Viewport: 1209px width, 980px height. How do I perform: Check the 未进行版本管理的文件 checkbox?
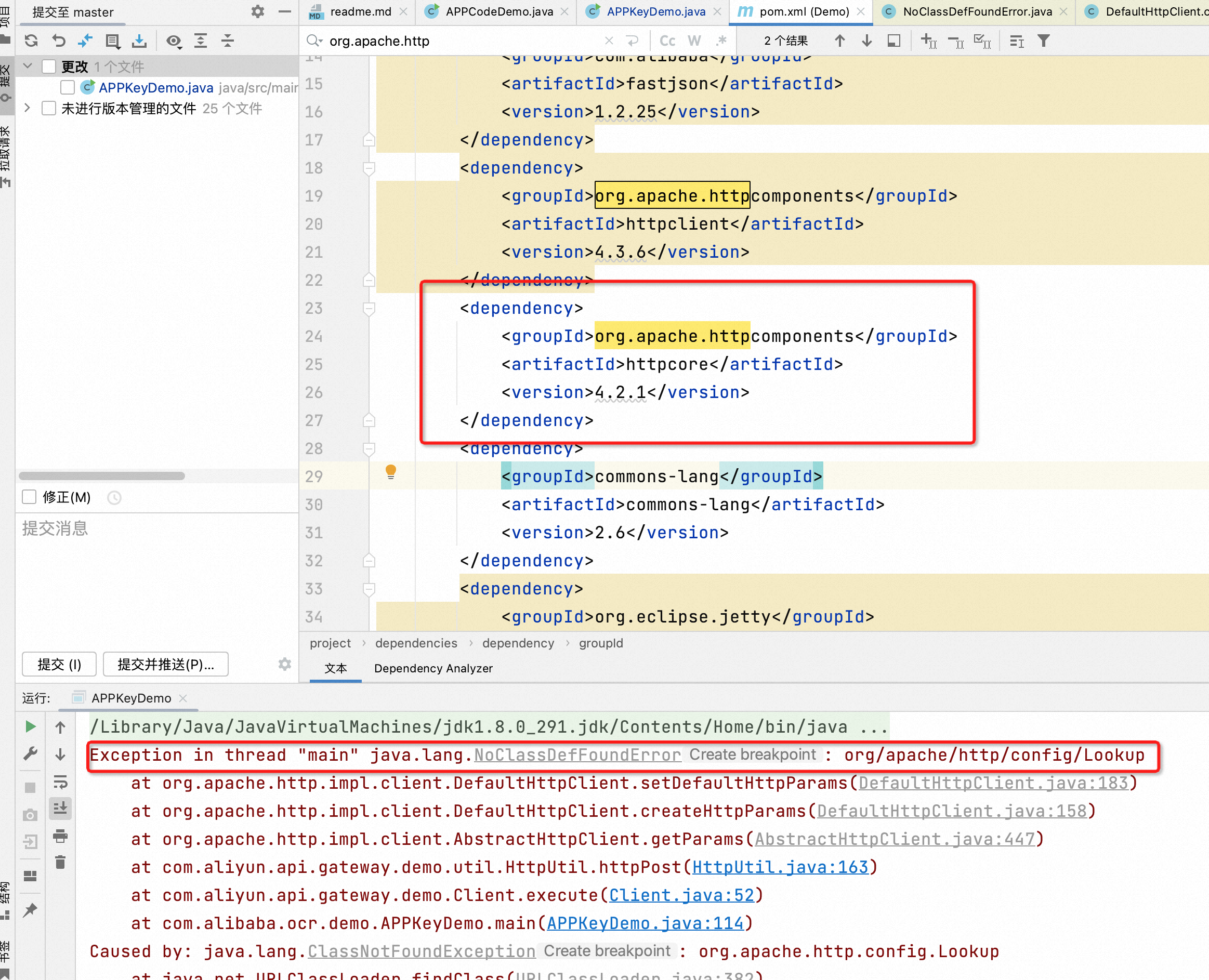tap(49, 108)
